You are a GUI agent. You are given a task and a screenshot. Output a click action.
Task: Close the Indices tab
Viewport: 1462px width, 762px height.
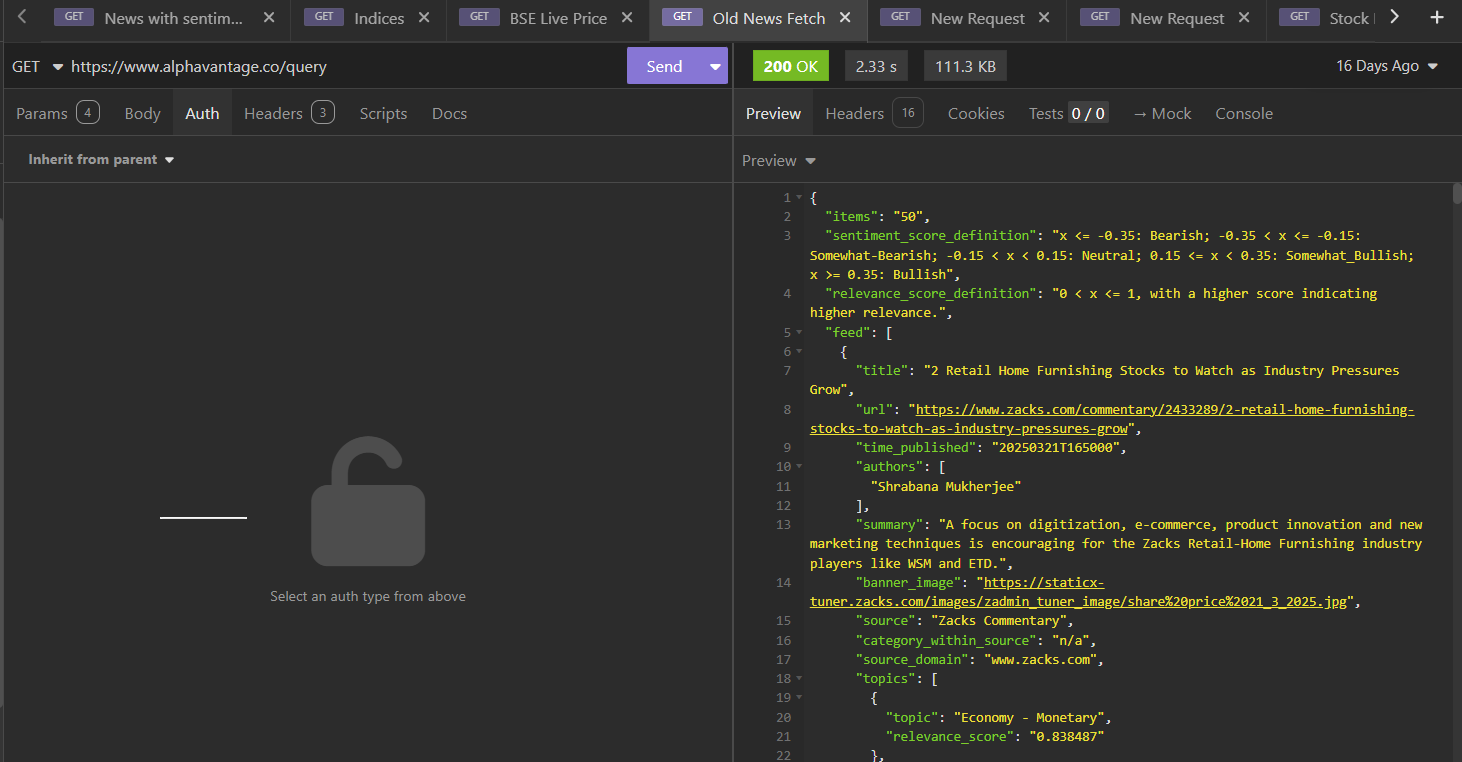(424, 18)
